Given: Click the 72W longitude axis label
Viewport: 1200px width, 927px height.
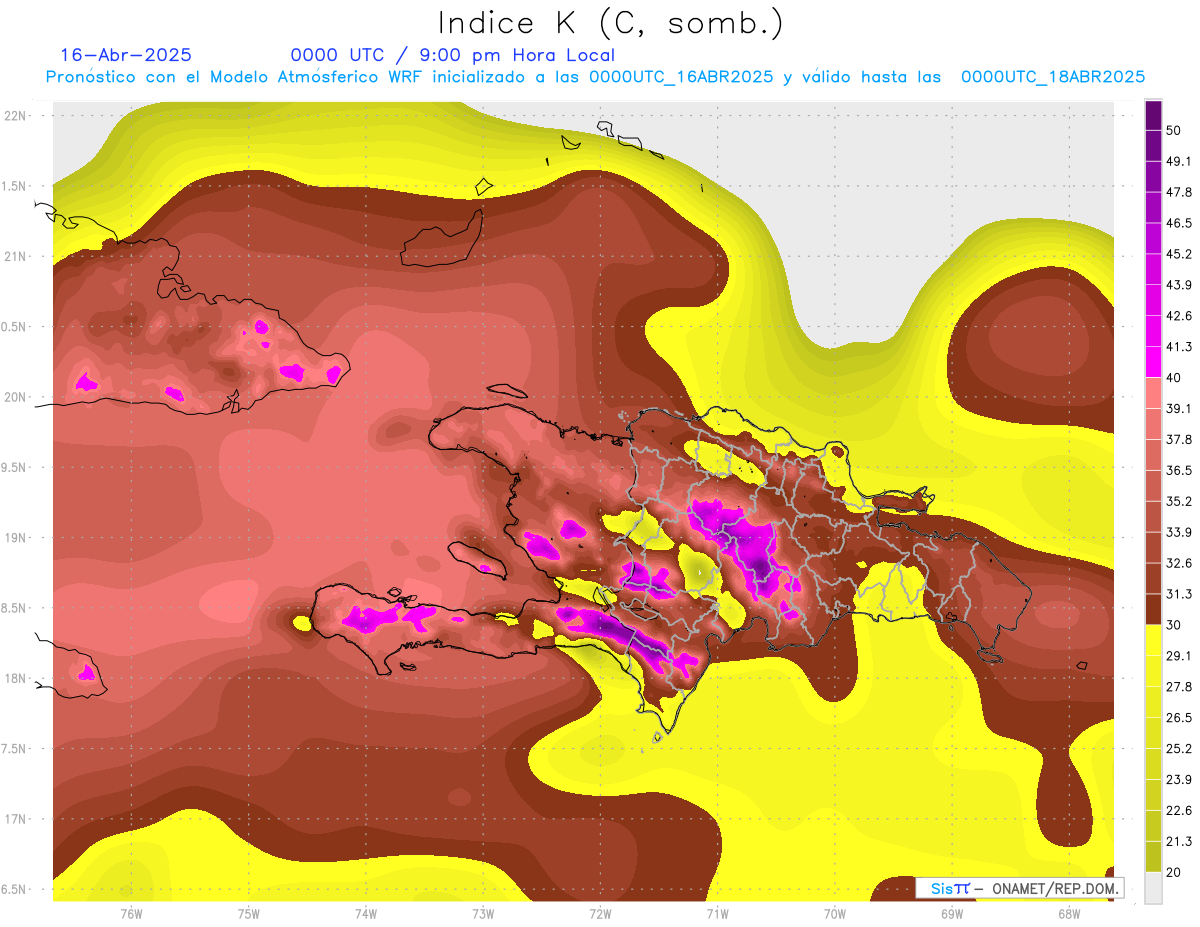Looking at the screenshot, I should 600,913.
